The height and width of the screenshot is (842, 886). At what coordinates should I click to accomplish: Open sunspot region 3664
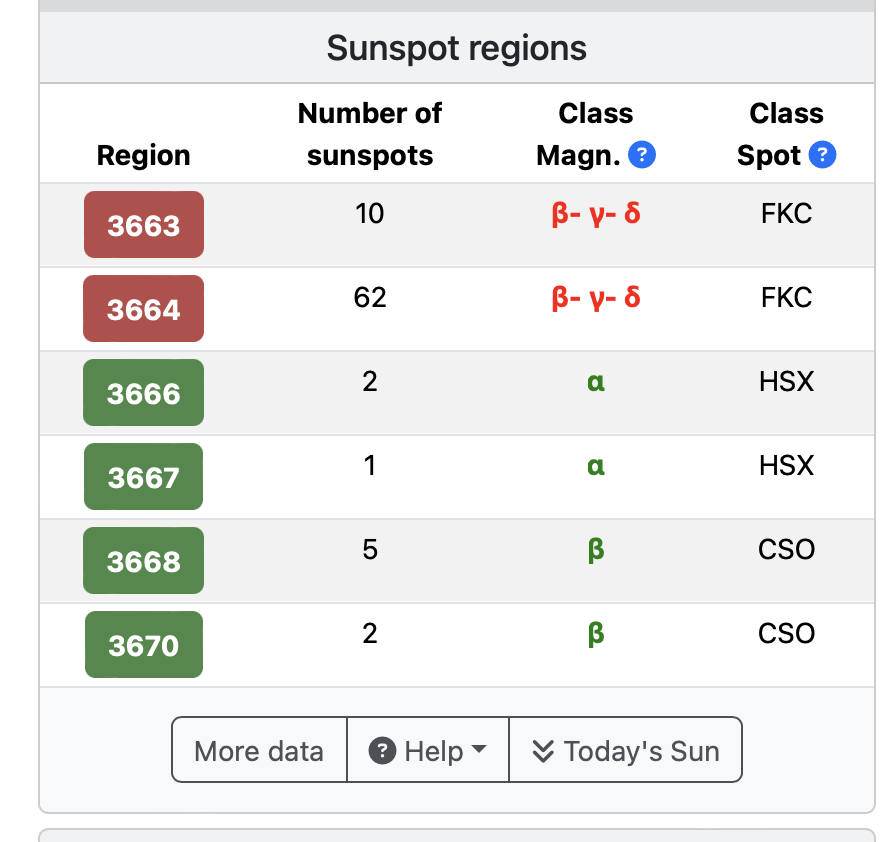tap(144, 309)
